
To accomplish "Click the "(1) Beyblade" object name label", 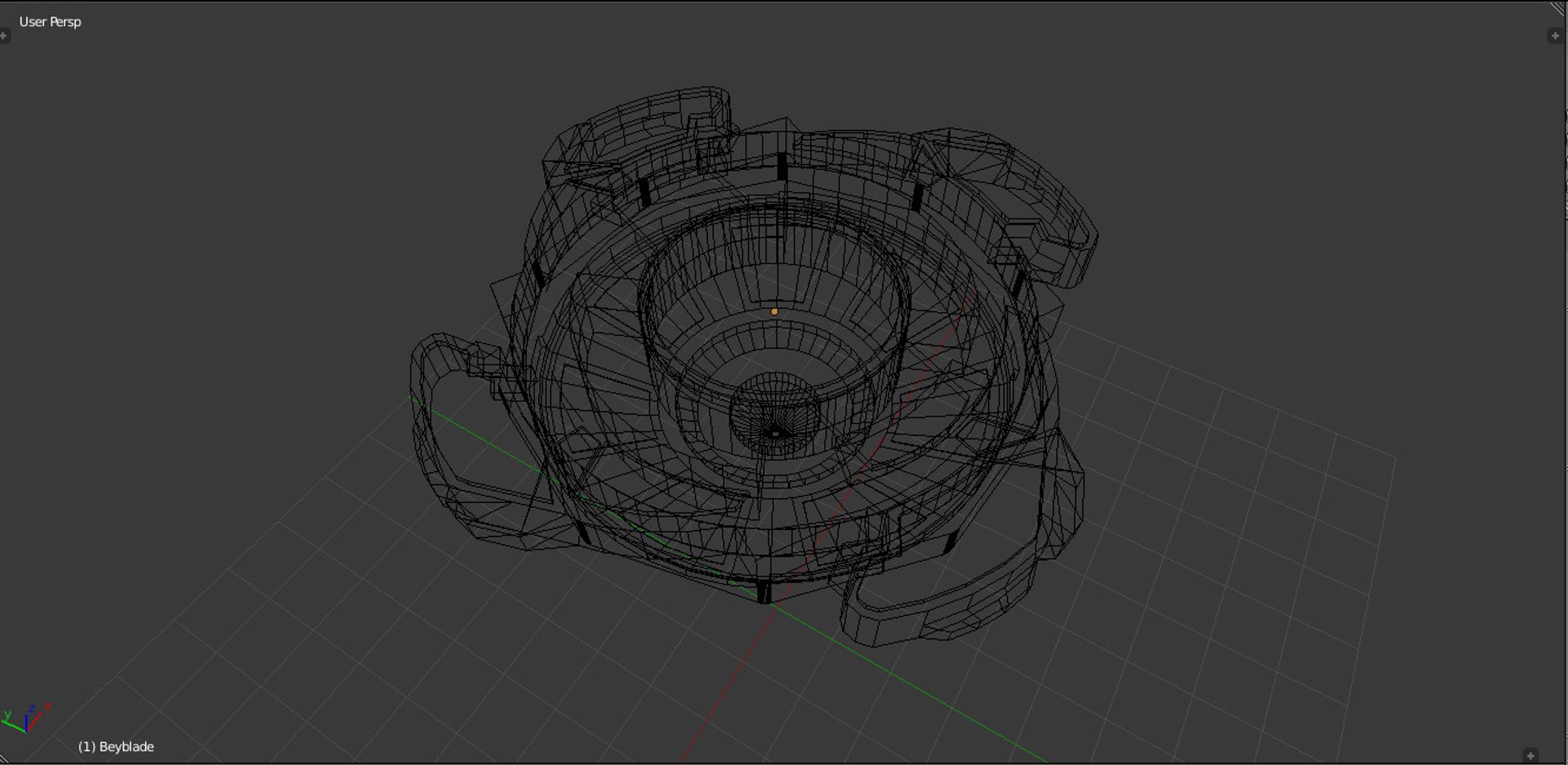I will pos(116,746).
